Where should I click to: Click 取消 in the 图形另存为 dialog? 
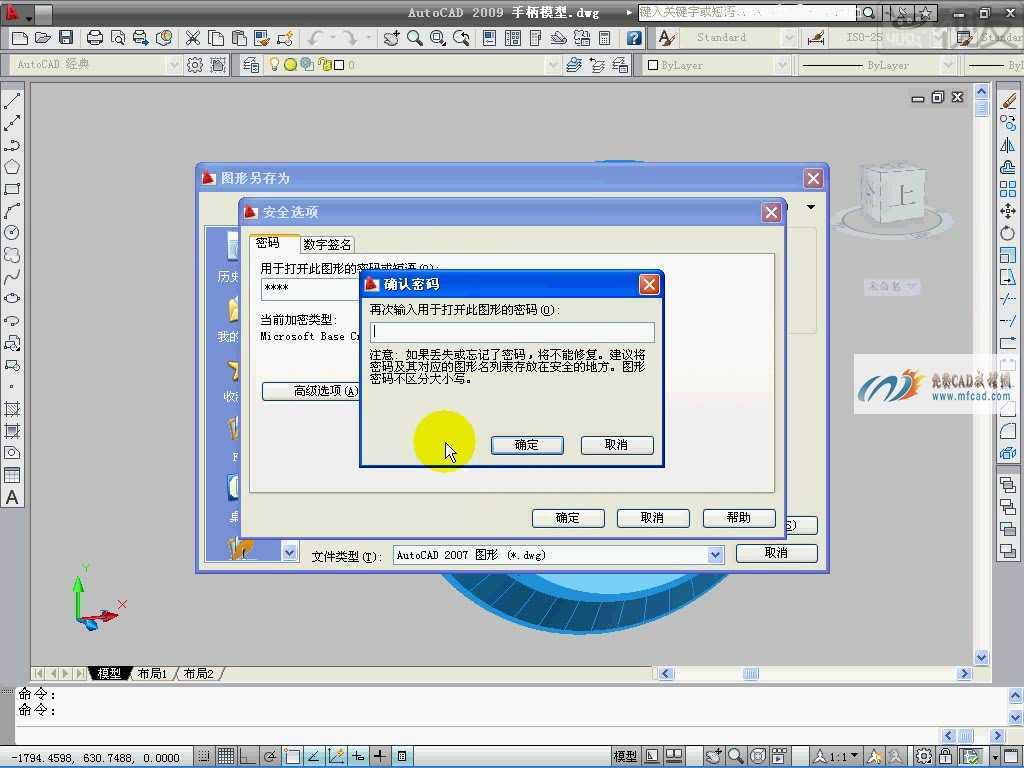(776, 553)
